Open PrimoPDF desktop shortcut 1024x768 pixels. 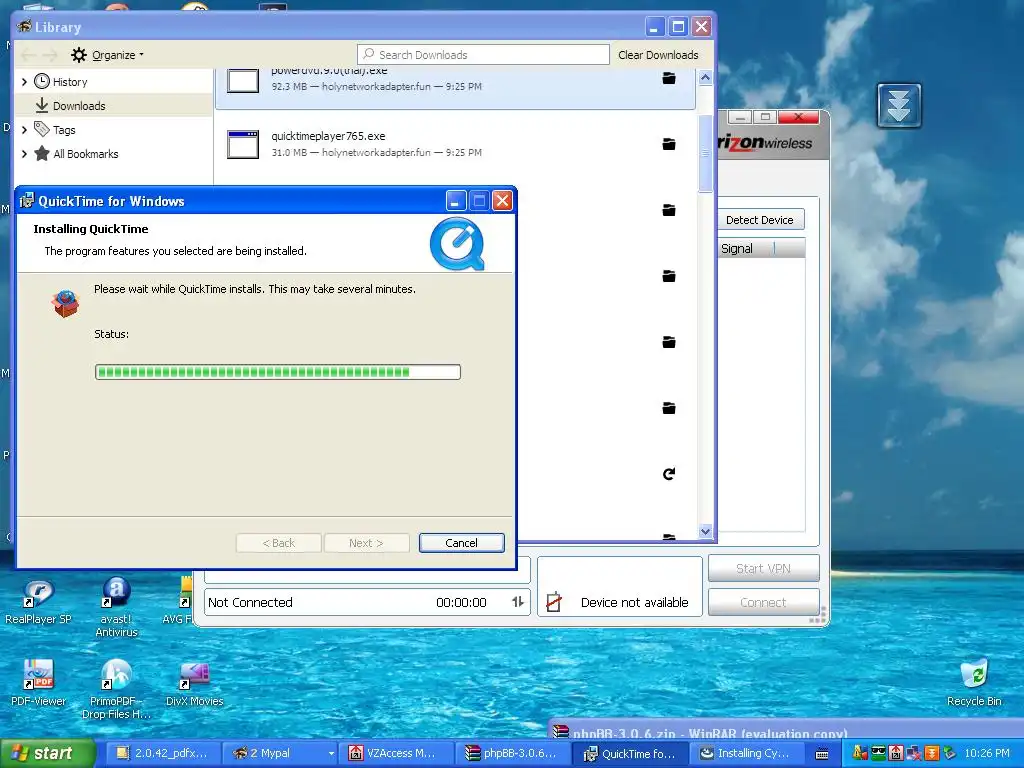pyautogui.click(x=116, y=689)
